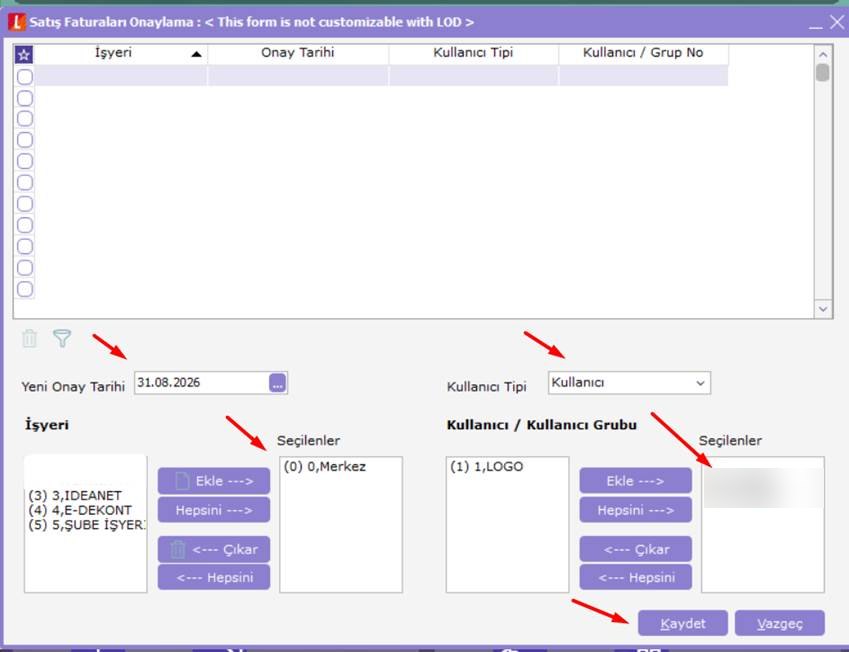This screenshot has height=652, width=849.
Task: Click <--- Çıkar in Kullanıcı / Kullanıcı Grubu section
Action: coord(635,549)
